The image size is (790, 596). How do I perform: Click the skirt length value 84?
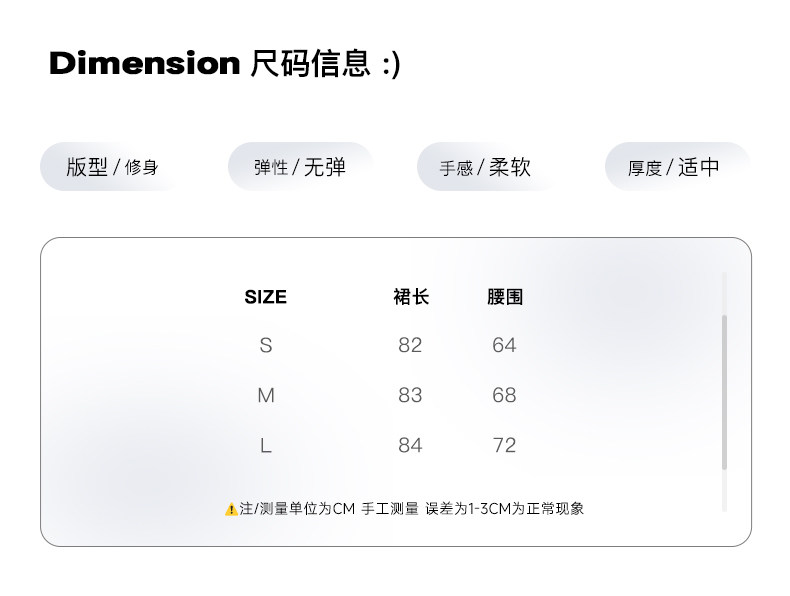410,445
